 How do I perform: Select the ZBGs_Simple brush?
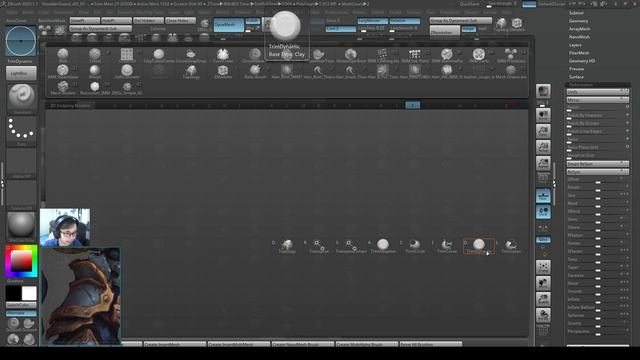point(127,88)
